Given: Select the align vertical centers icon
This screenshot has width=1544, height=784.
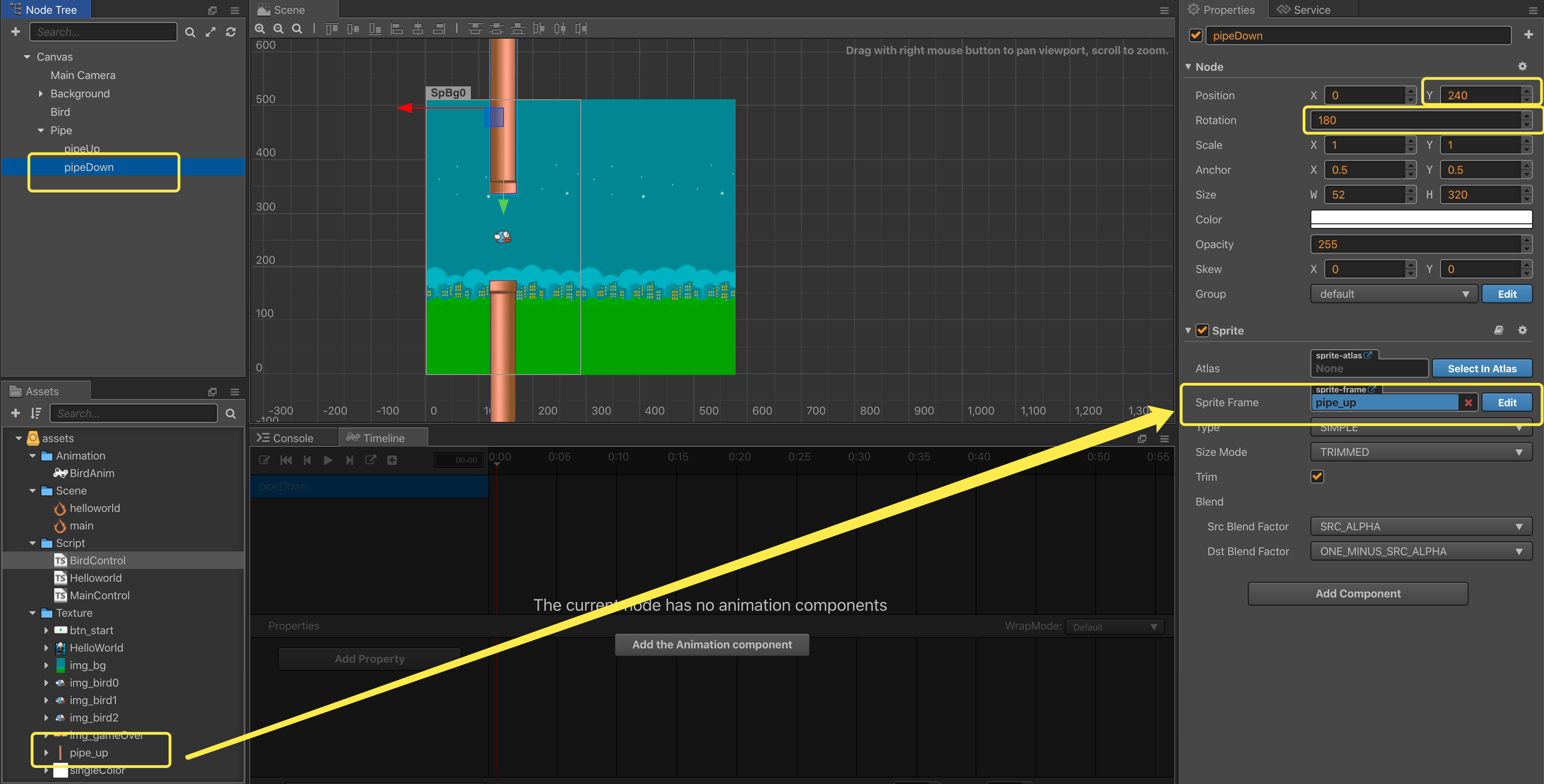Looking at the screenshot, I should click(353, 29).
